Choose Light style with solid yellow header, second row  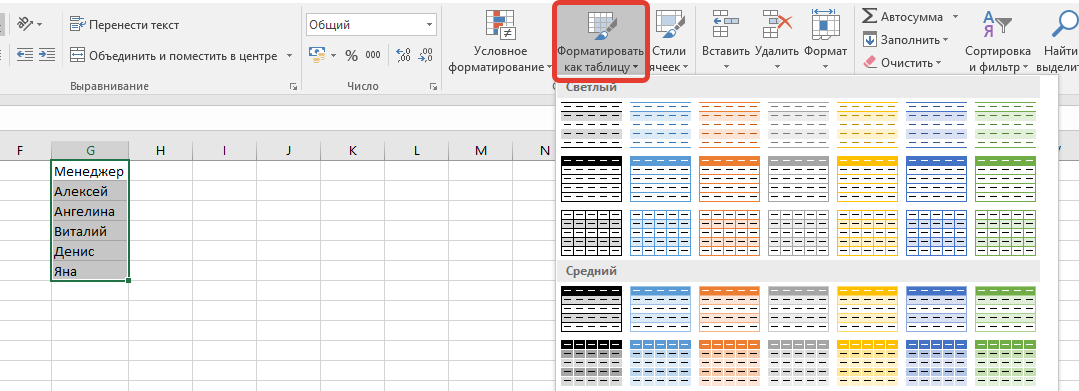click(x=868, y=178)
